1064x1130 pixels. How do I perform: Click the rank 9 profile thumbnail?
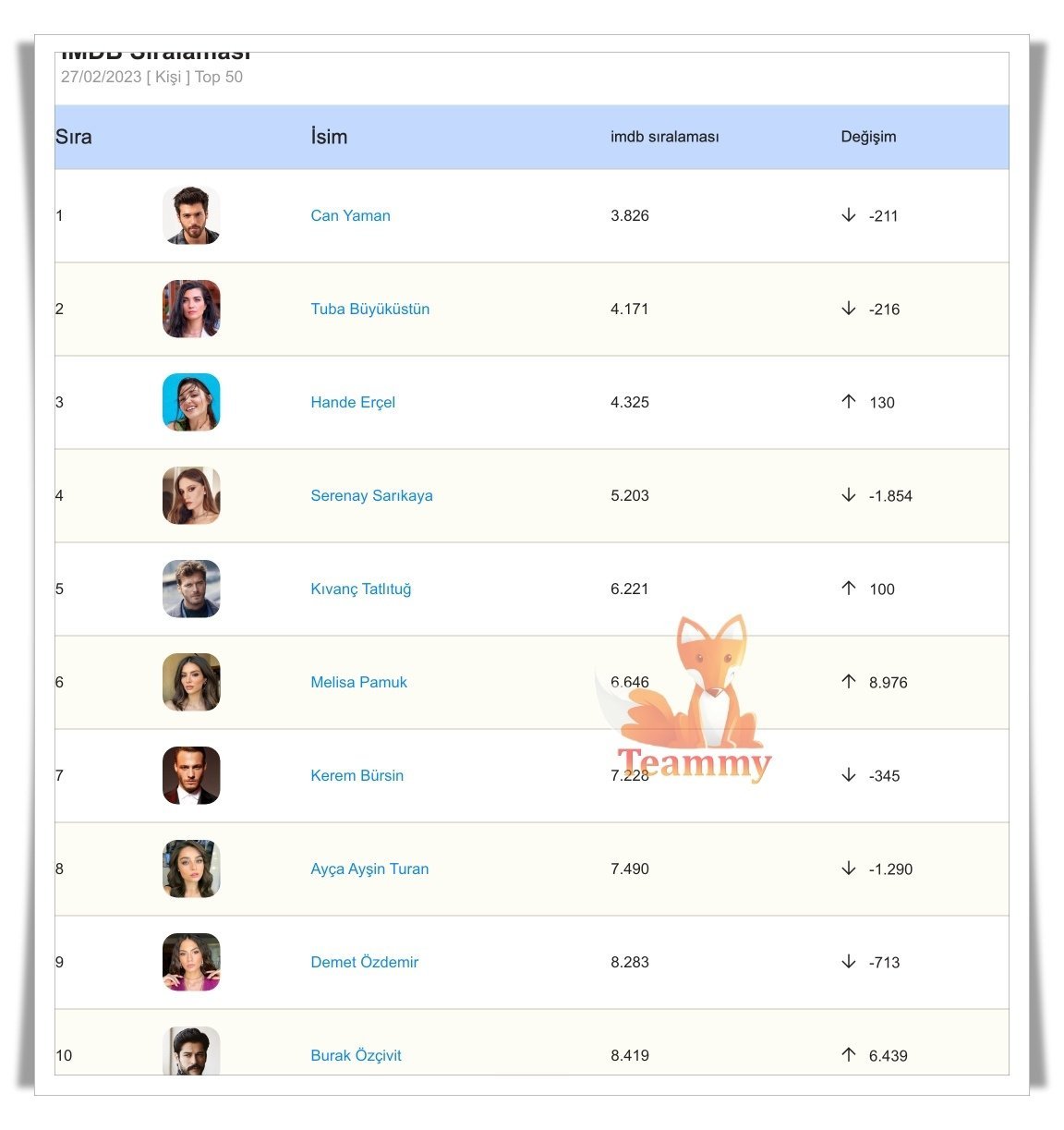[191, 962]
